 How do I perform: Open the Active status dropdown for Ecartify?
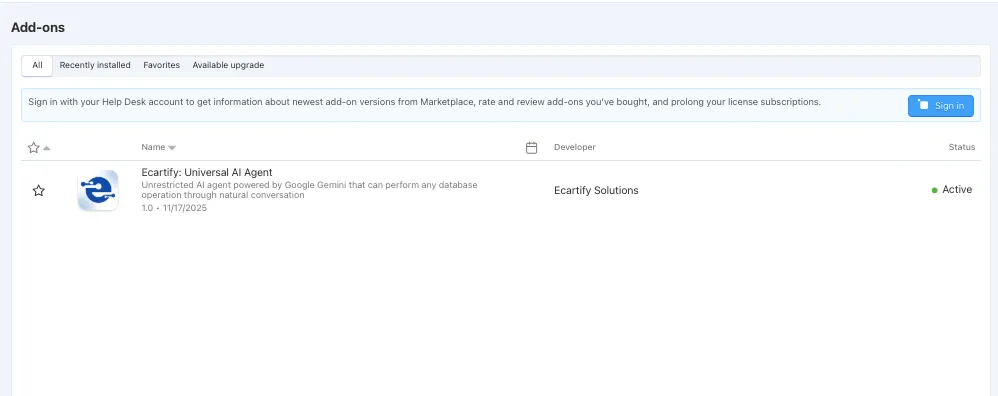click(x=952, y=190)
